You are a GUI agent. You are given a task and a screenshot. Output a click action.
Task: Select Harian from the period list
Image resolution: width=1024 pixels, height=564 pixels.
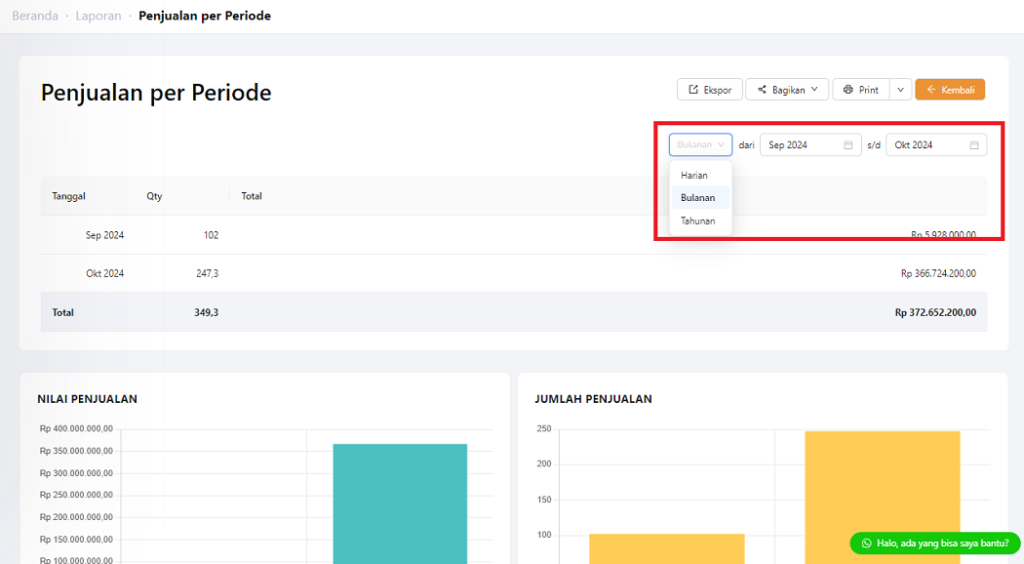[x=700, y=175]
